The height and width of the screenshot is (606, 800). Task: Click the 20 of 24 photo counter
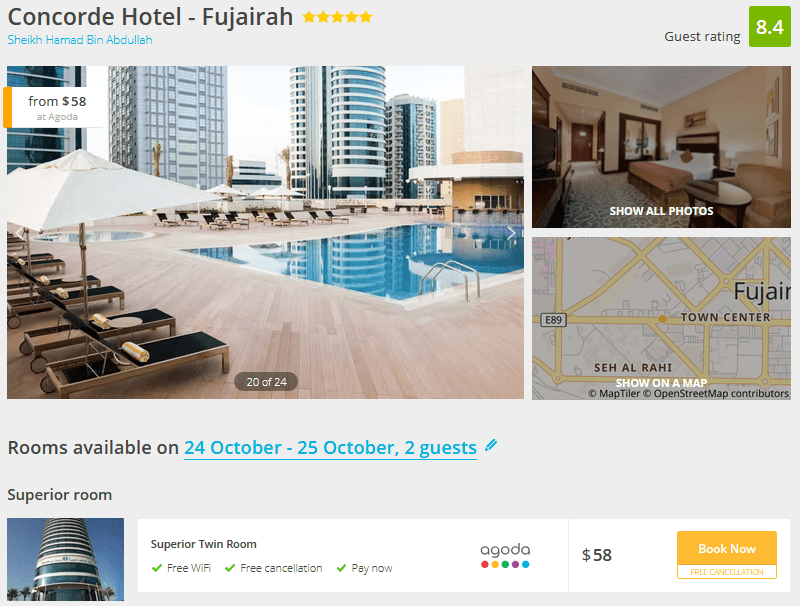[266, 382]
